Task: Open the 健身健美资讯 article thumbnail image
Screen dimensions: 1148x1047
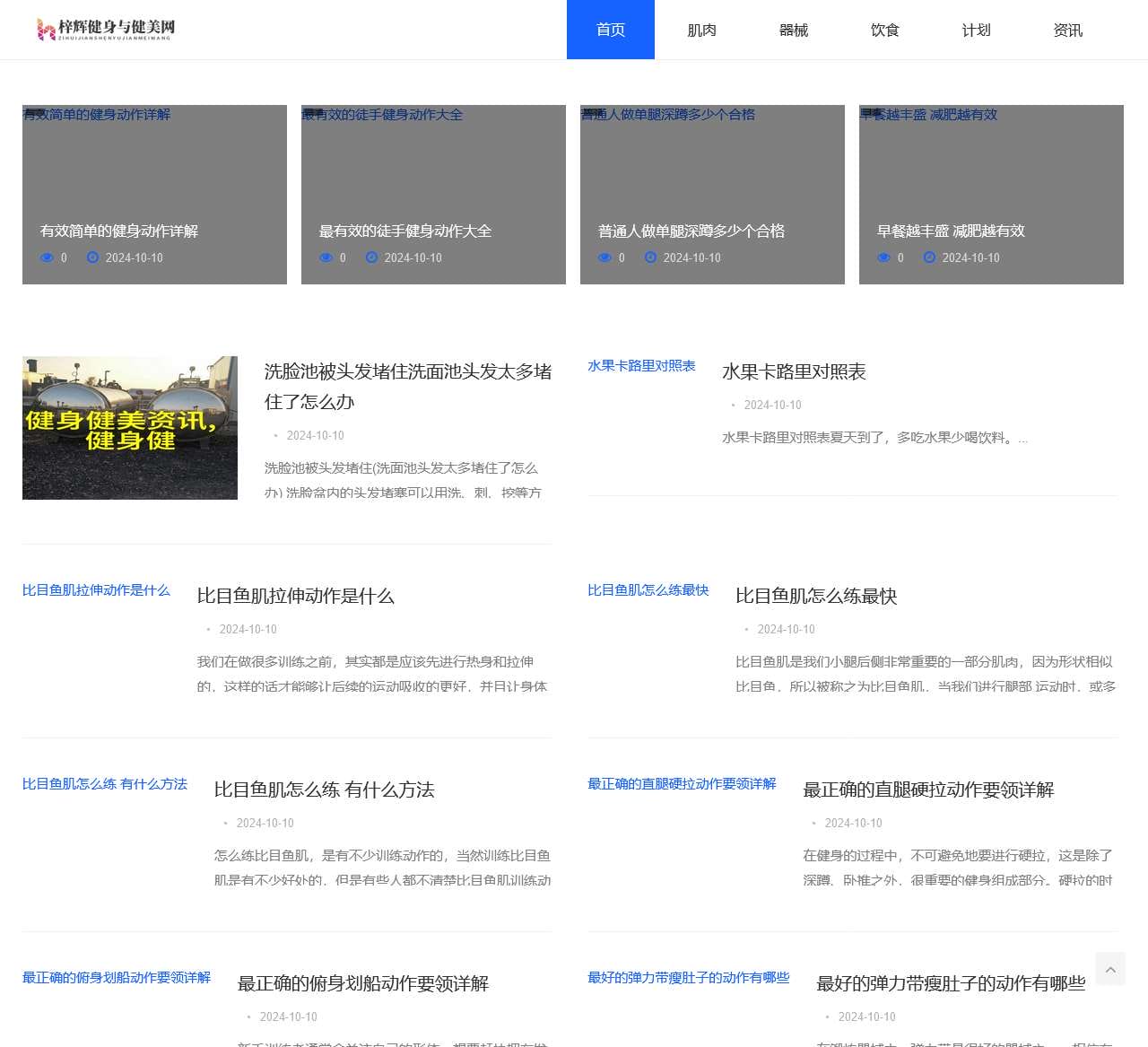Action: [x=130, y=428]
